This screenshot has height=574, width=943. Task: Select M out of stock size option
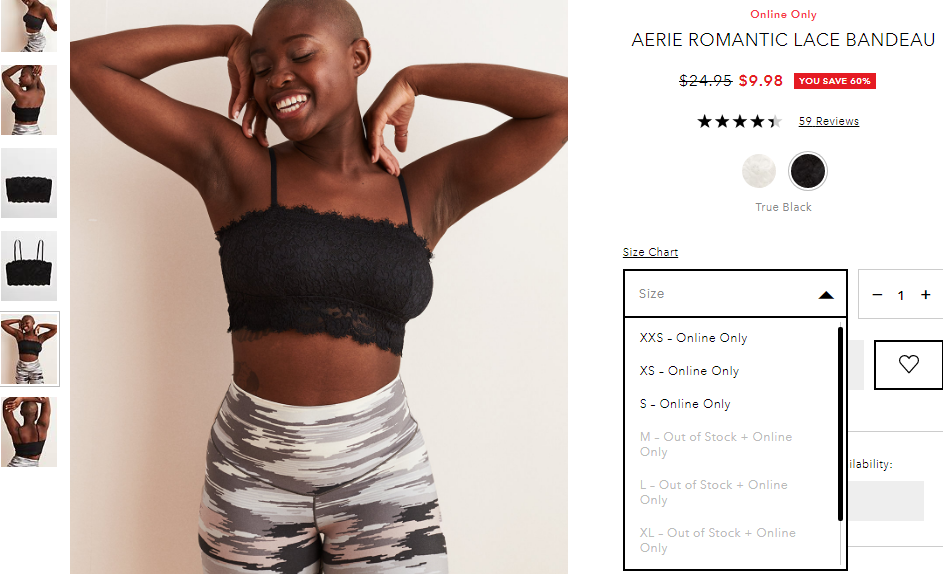[x=716, y=444]
